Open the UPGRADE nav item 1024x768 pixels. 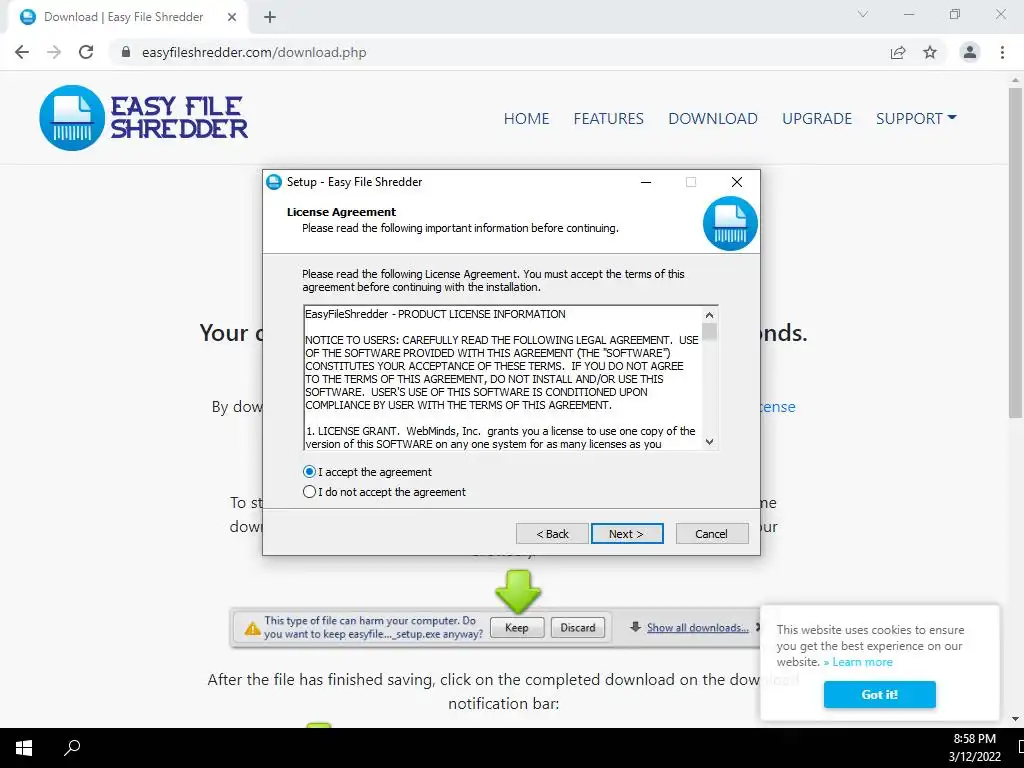click(x=817, y=118)
